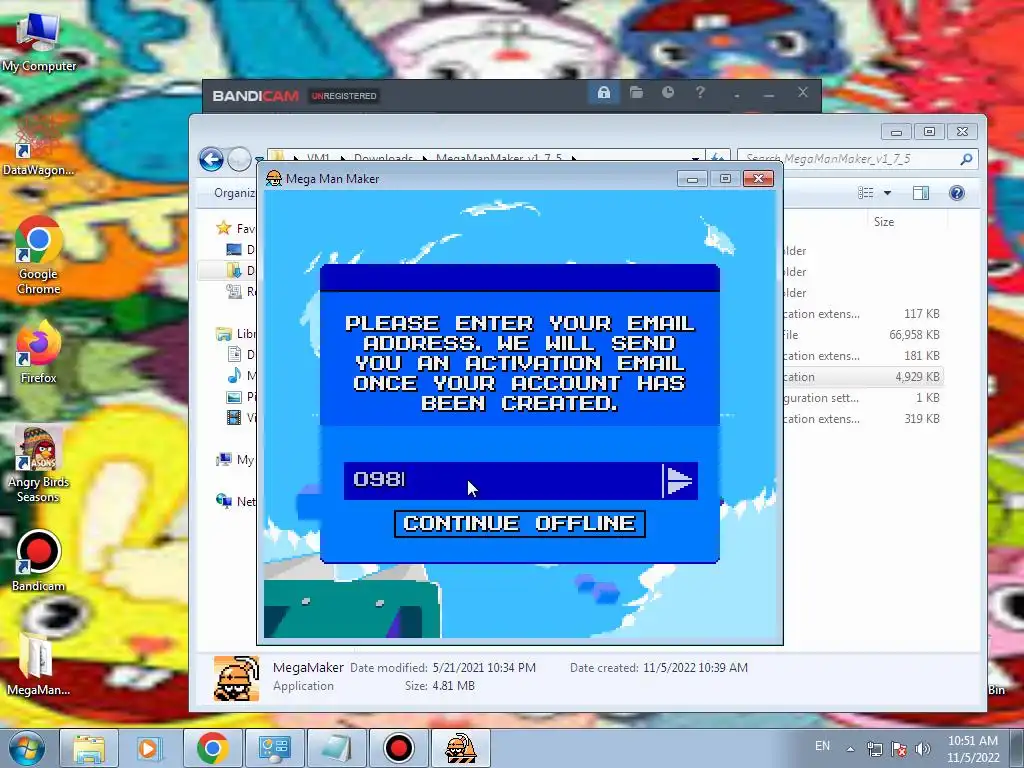Click the search magnifier icon in Explorer
The height and width of the screenshot is (768, 1024).
(x=967, y=159)
